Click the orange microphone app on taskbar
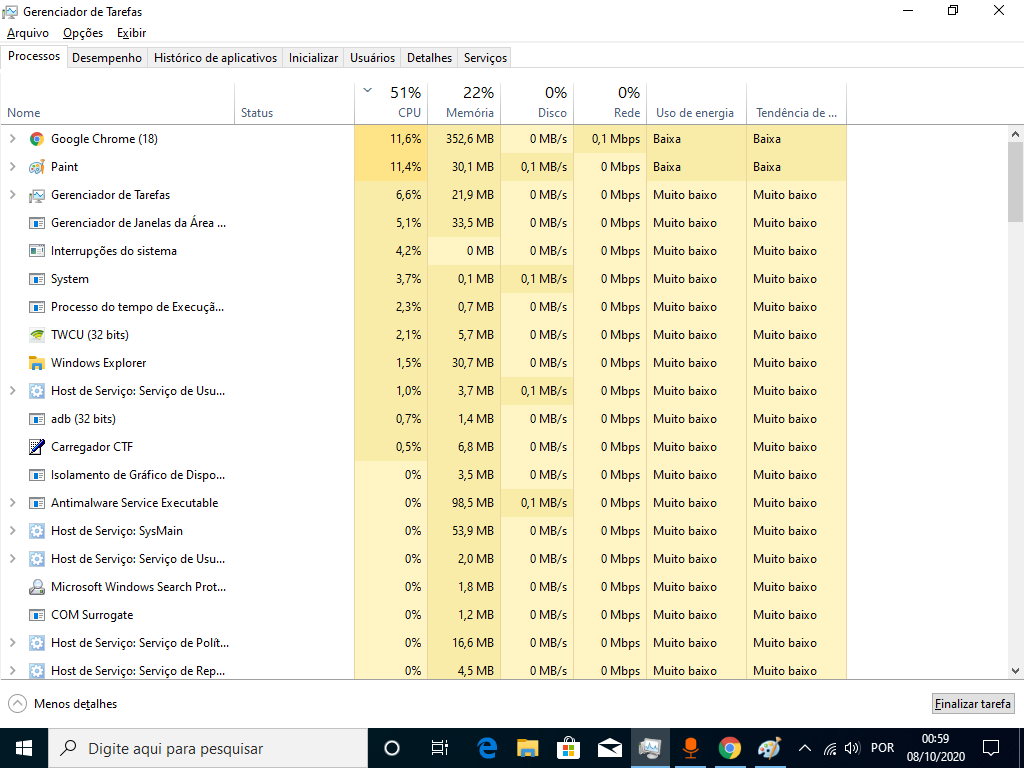This screenshot has height=768, width=1024. [x=690, y=748]
